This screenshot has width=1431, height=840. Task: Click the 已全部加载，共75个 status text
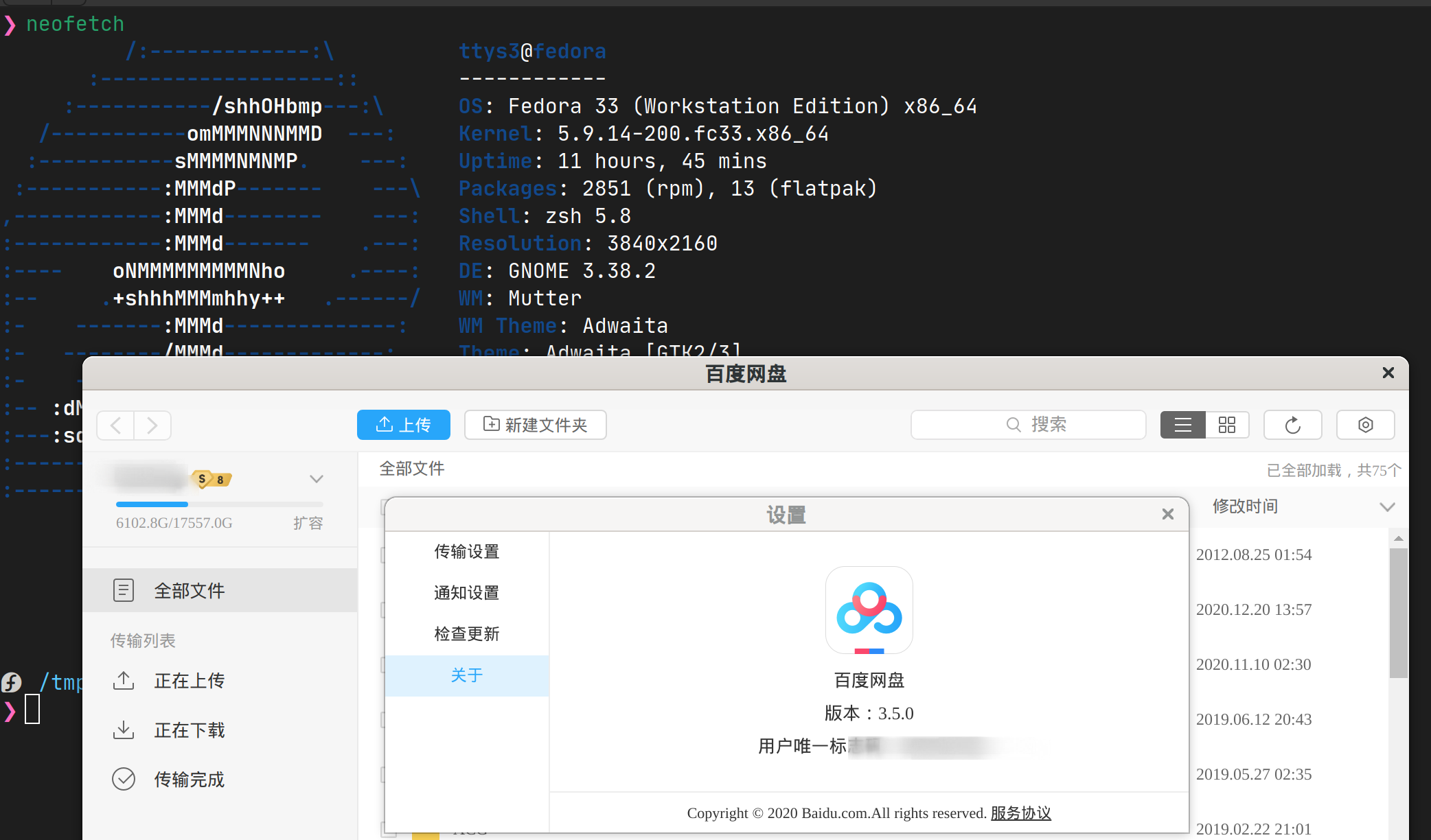pyautogui.click(x=1333, y=471)
